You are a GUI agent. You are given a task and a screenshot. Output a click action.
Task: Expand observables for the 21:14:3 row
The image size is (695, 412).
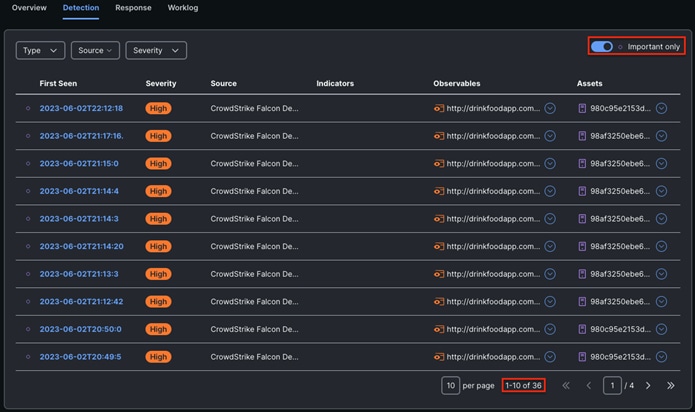(550, 219)
